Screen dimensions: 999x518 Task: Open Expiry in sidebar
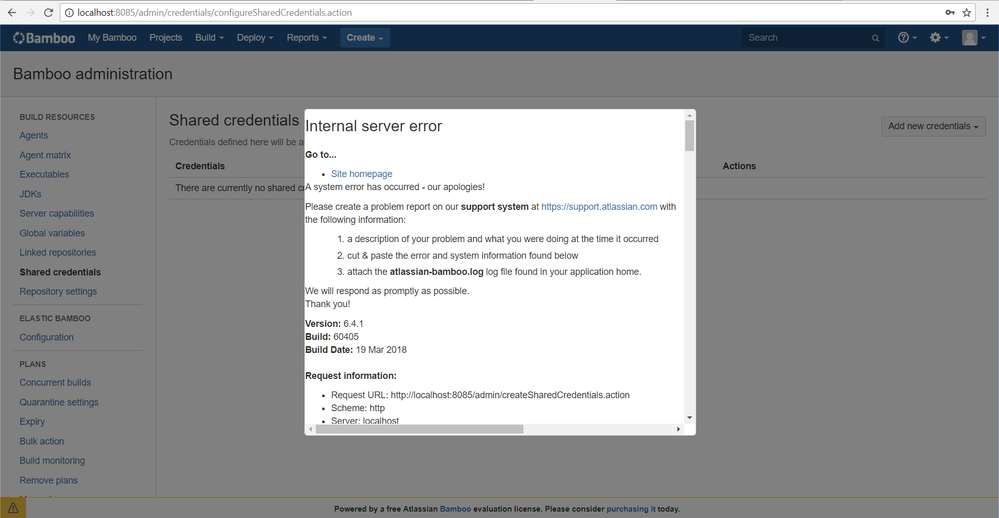32,421
